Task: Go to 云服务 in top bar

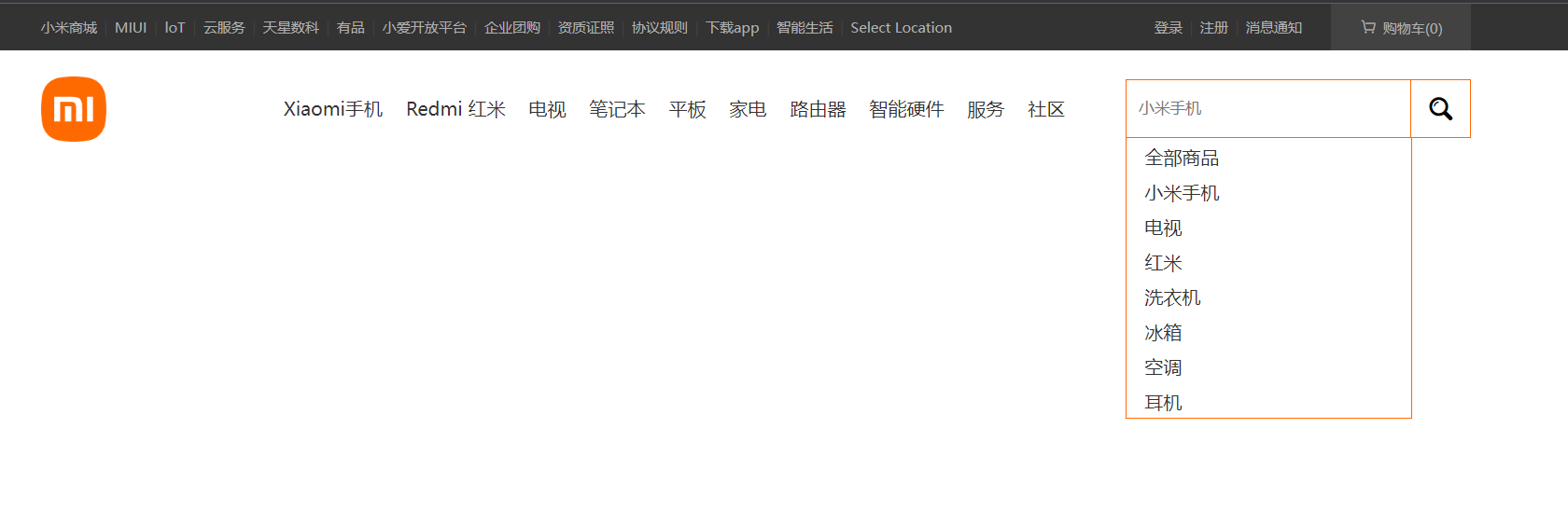Action: [224, 28]
